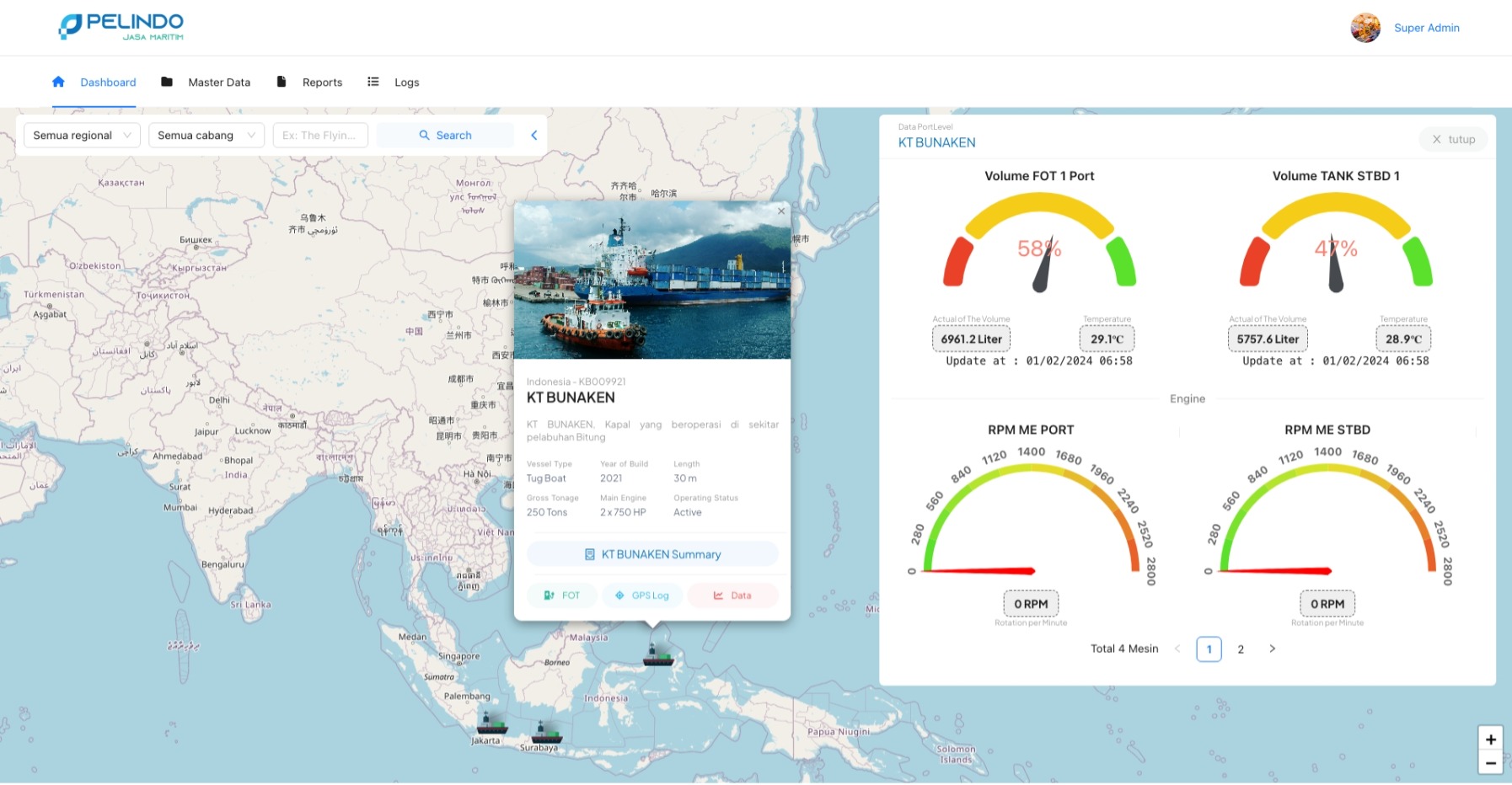
Task: Zoom in the map with plus button
Action: pyautogui.click(x=1490, y=740)
